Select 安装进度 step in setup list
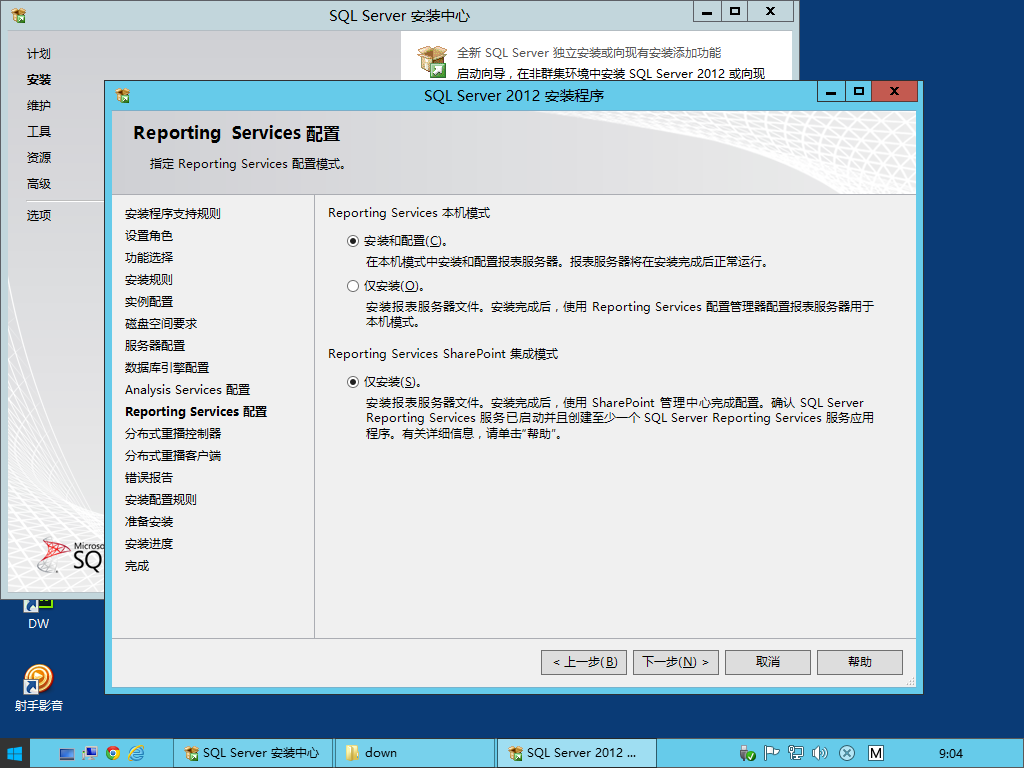 click(148, 543)
